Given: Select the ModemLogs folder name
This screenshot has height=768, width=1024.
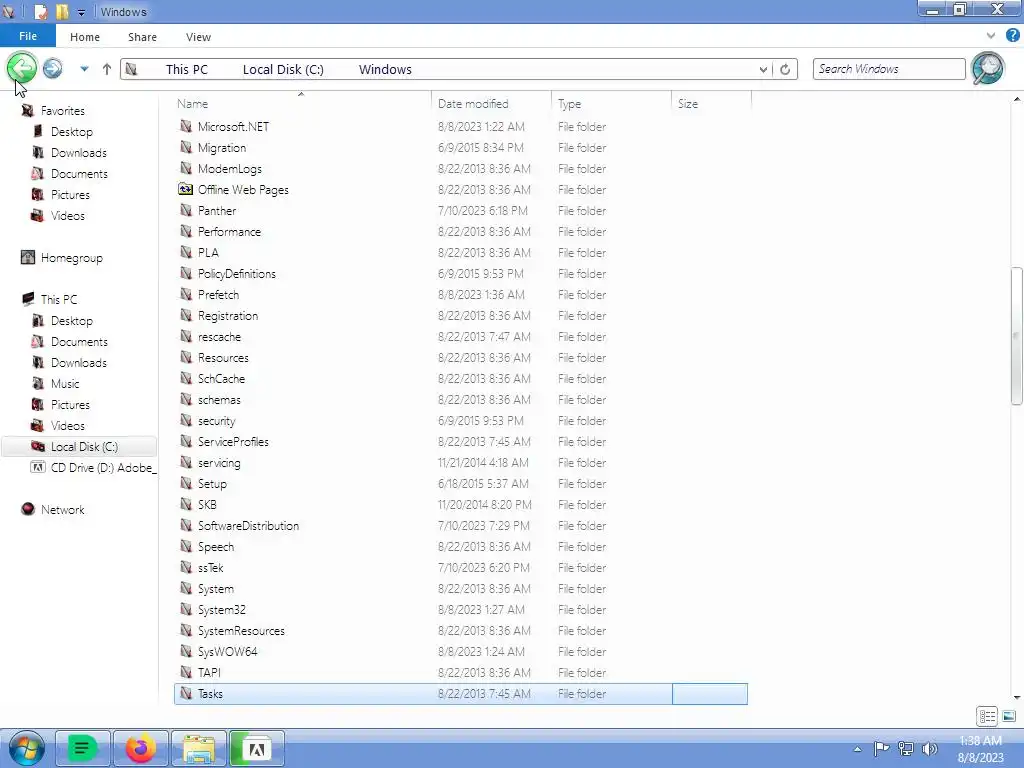Looking at the screenshot, I should 230,168.
